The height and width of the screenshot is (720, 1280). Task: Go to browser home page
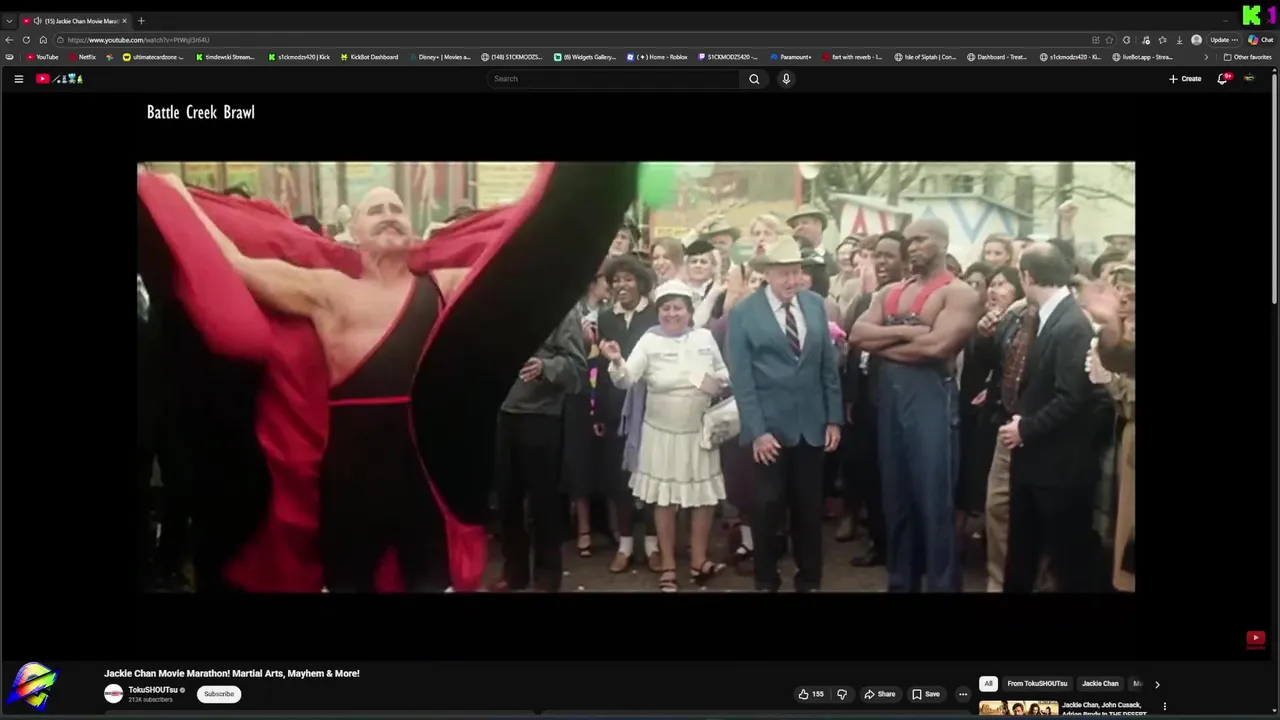43,40
